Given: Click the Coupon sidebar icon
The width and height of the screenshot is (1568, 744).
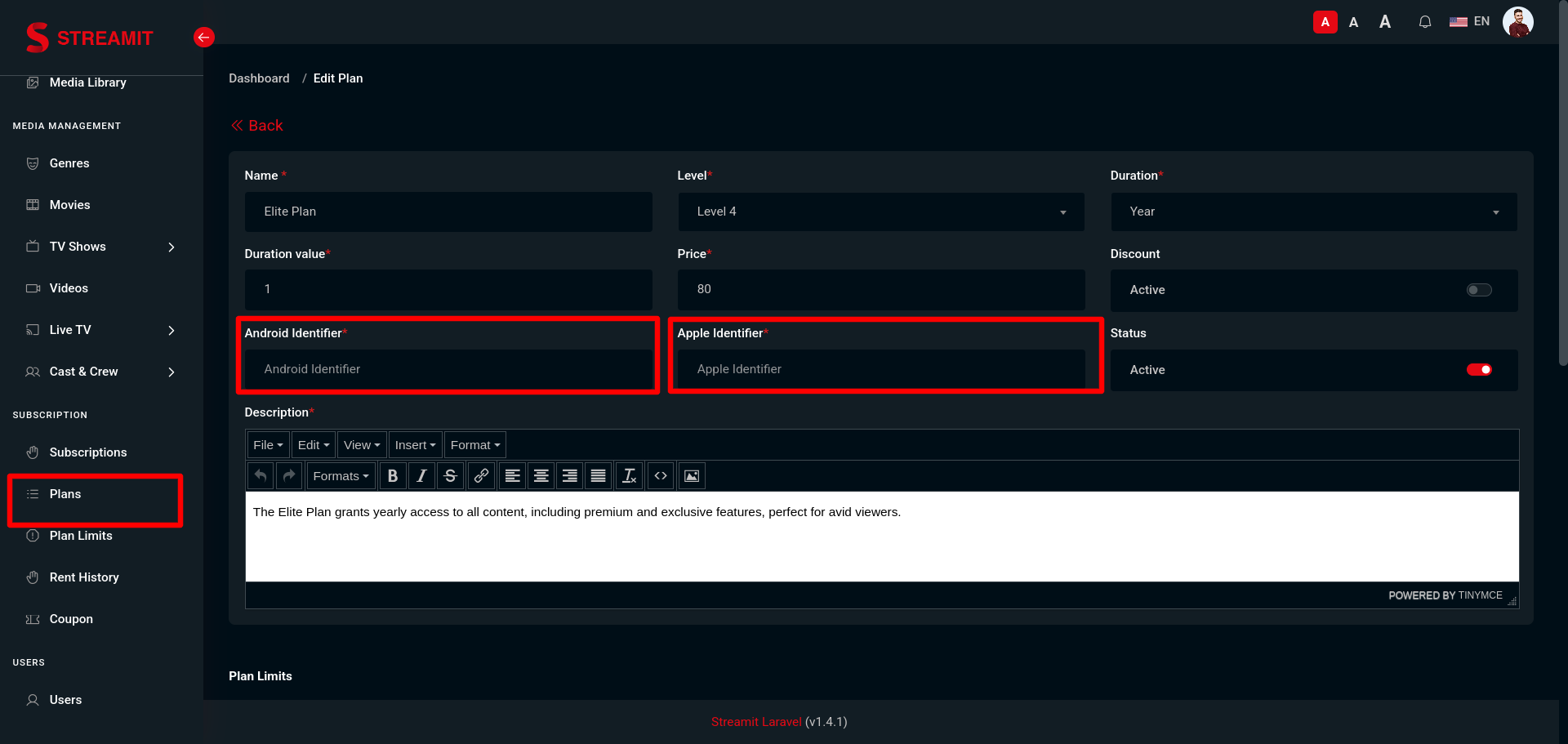Looking at the screenshot, I should click(33, 619).
